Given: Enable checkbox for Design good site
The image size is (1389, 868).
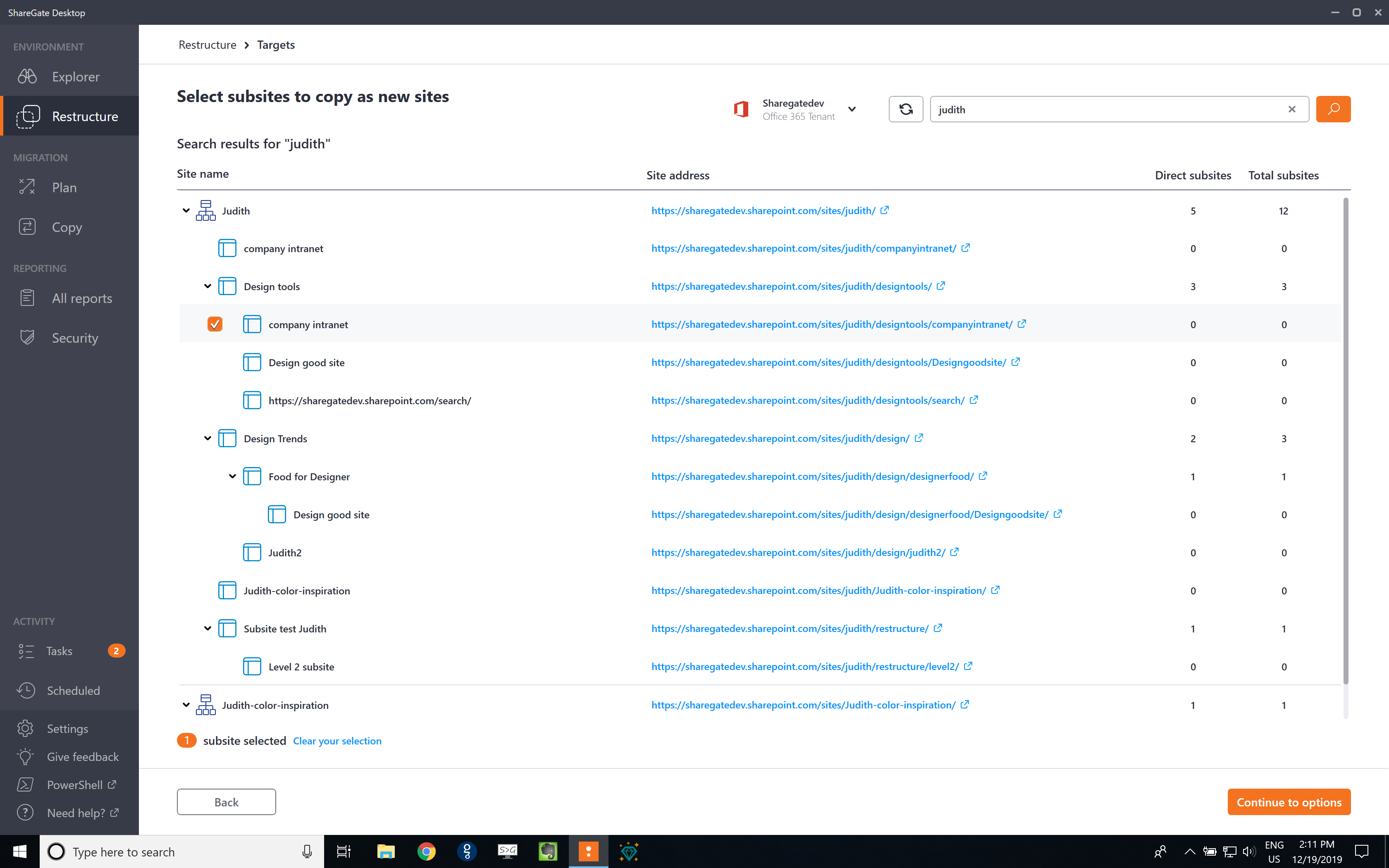Looking at the screenshot, I should point(216,362).
